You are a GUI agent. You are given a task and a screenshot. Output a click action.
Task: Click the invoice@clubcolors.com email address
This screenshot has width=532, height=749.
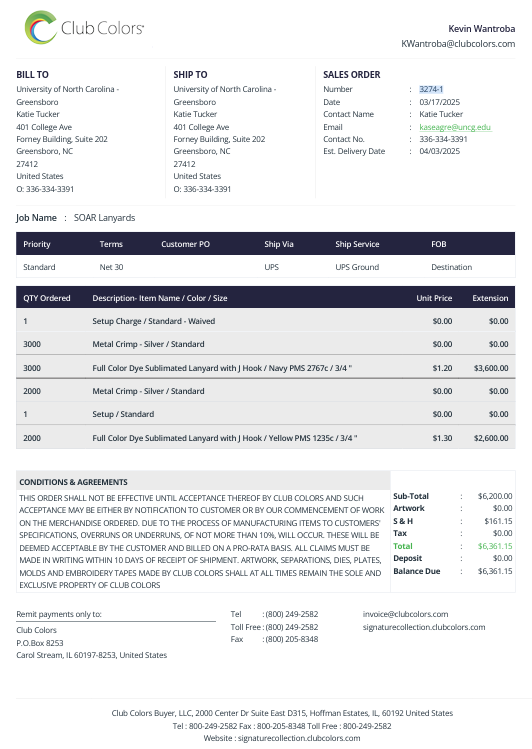[405, 614]
